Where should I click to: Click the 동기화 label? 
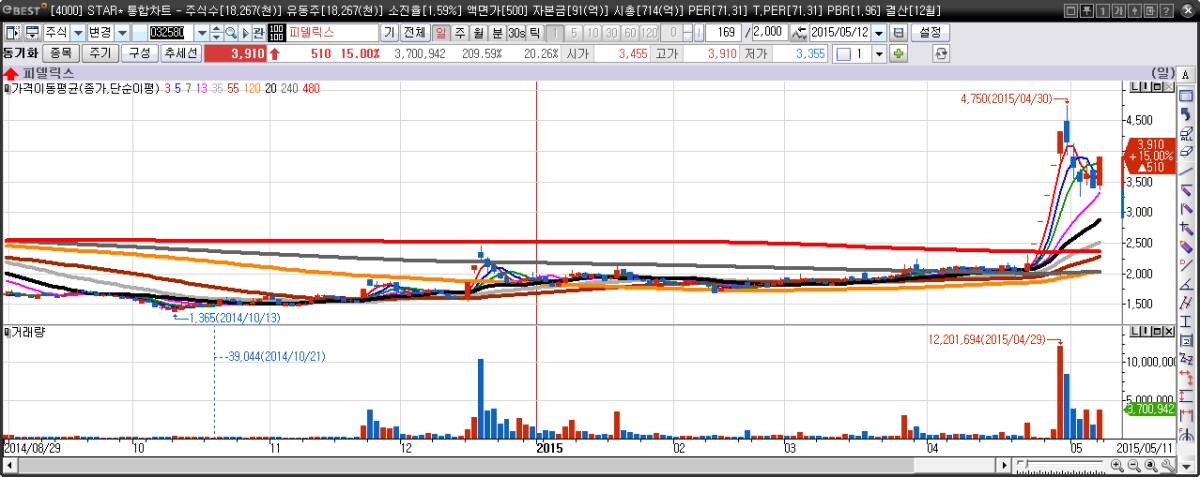tap(20, 53)
